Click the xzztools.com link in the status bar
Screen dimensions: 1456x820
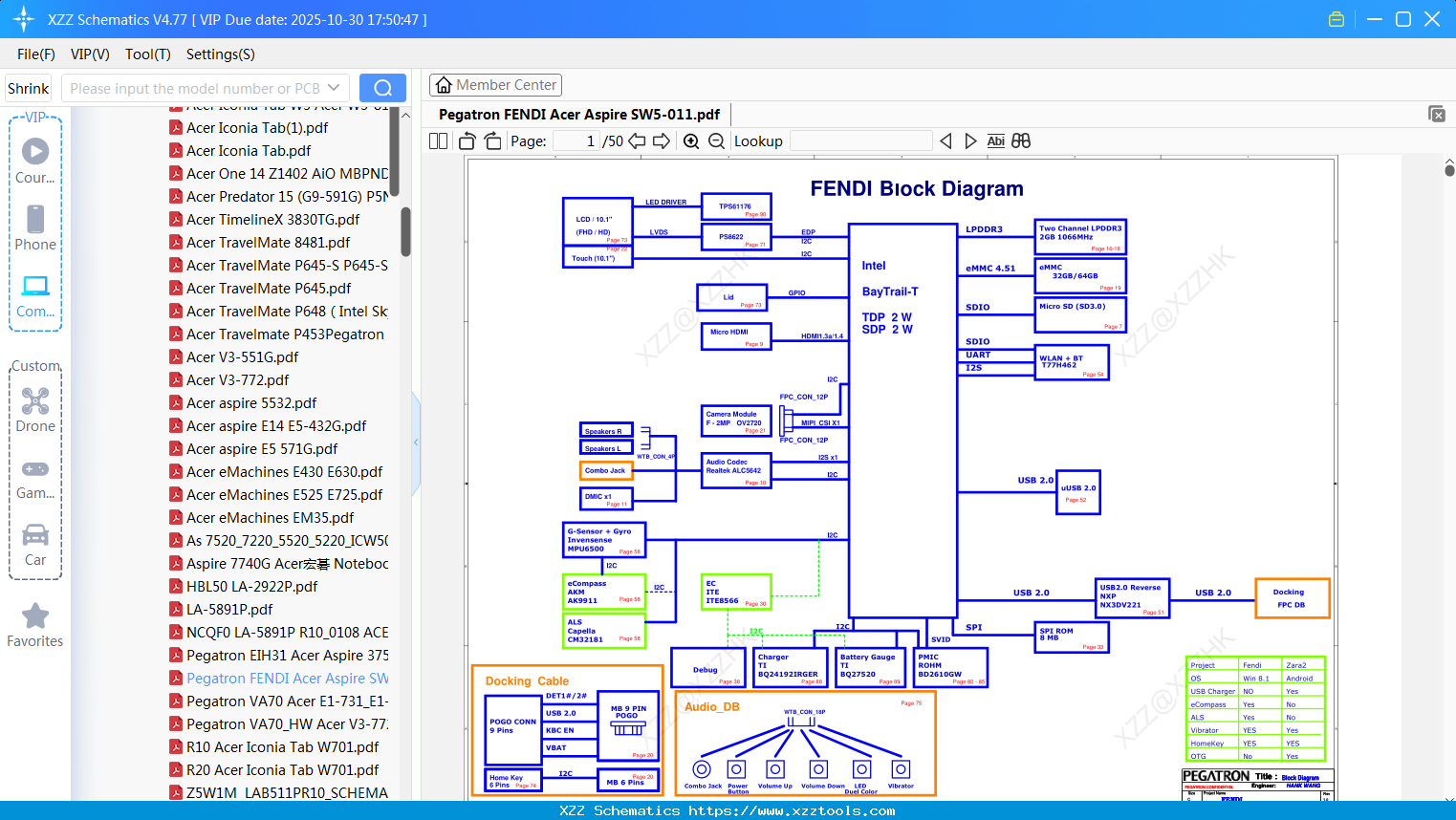pos(793,810)
